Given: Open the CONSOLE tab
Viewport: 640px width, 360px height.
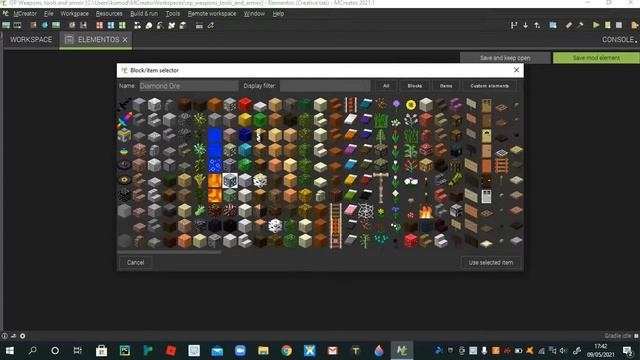Looking at the screenshot, I should pyautogui.click(x=618, y=40).
